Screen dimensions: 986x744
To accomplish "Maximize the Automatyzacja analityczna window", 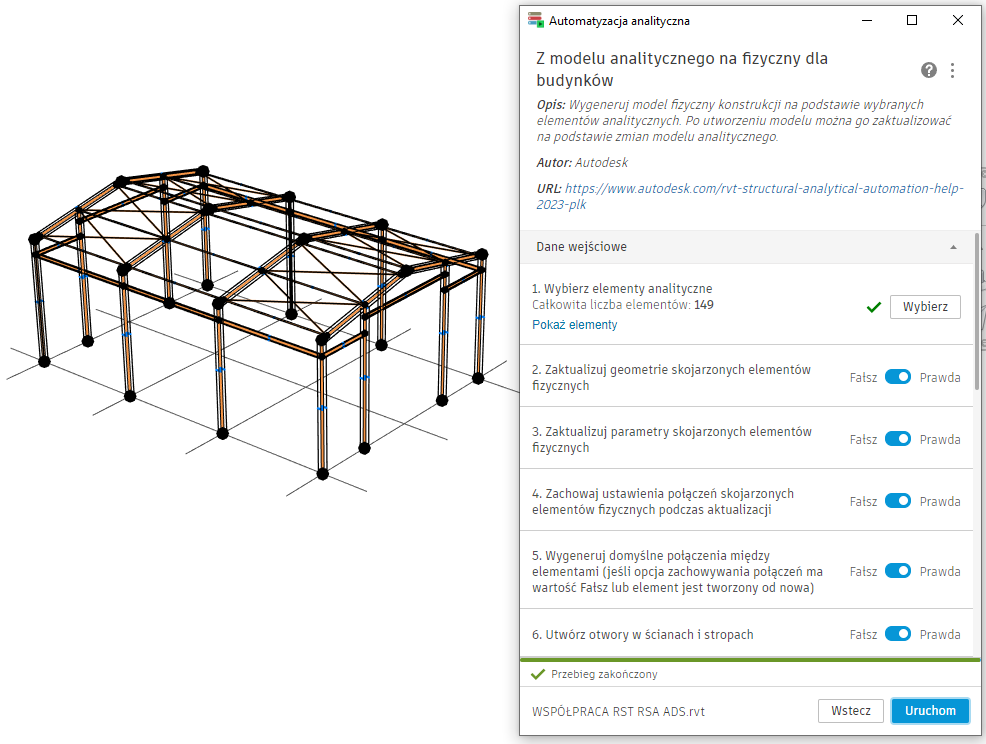I will [x=911, y=20].
